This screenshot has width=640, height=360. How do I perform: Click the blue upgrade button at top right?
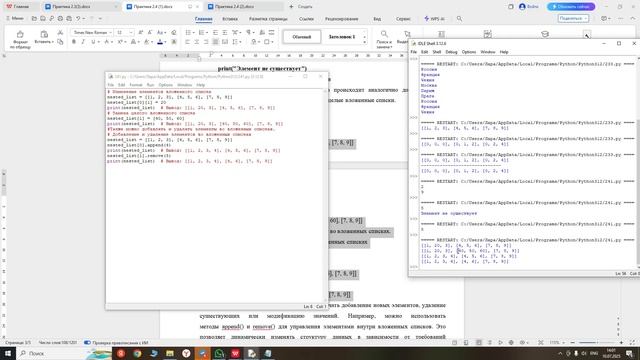[x=571, y=7]
